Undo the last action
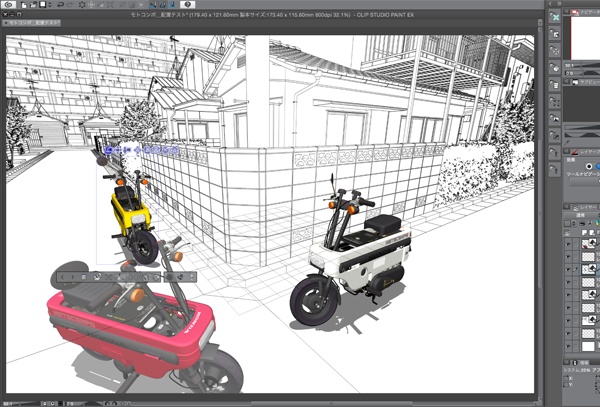This screenshot has height=407, width=600. (x=60, y=5)
